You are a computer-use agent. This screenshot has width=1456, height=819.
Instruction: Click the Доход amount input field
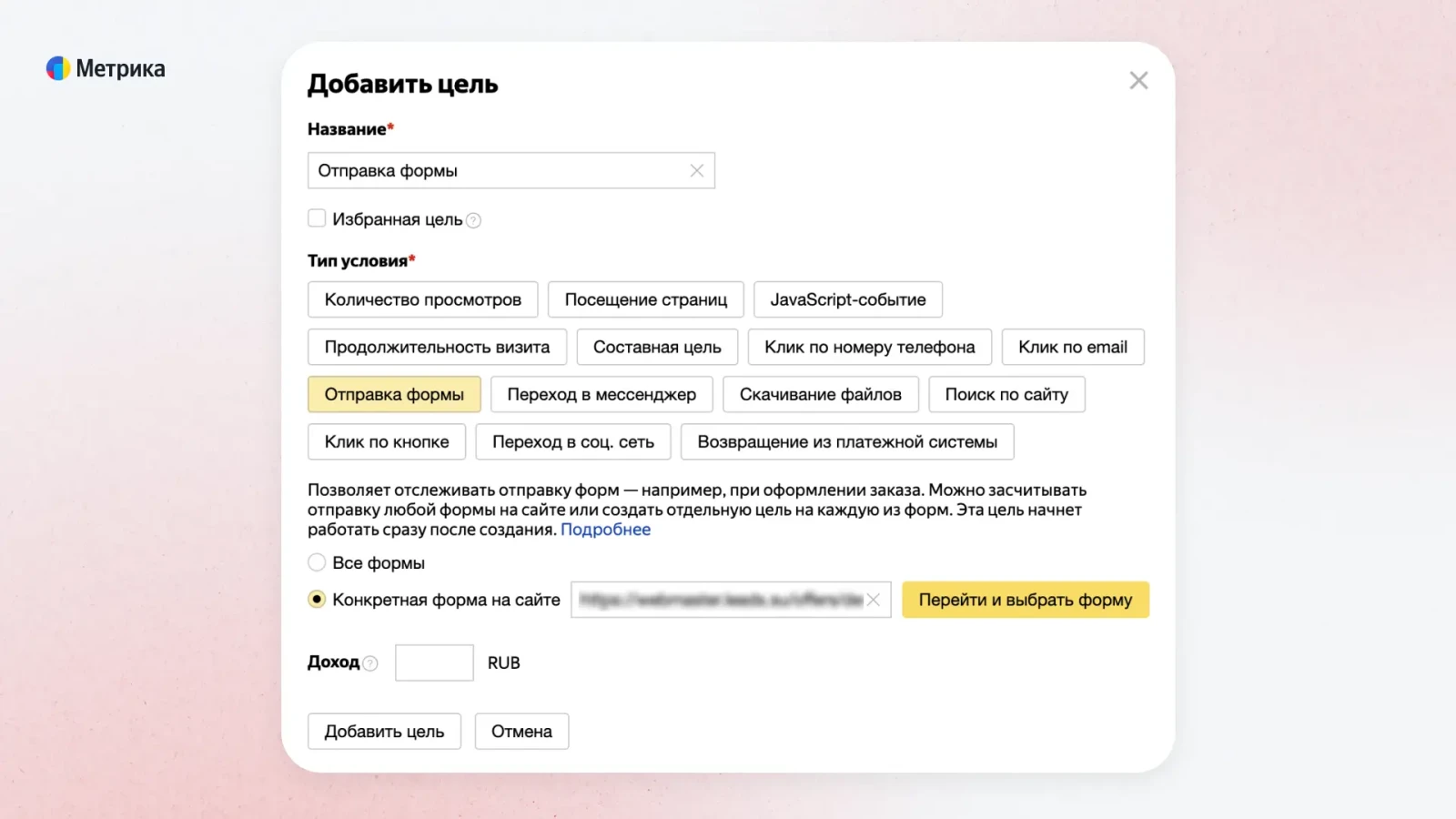tap(434, 662)
